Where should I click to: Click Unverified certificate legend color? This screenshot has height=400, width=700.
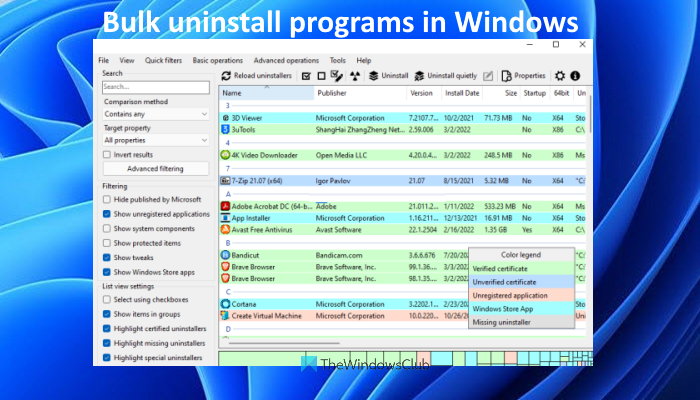pyautogui.click(x=521, y=282)
